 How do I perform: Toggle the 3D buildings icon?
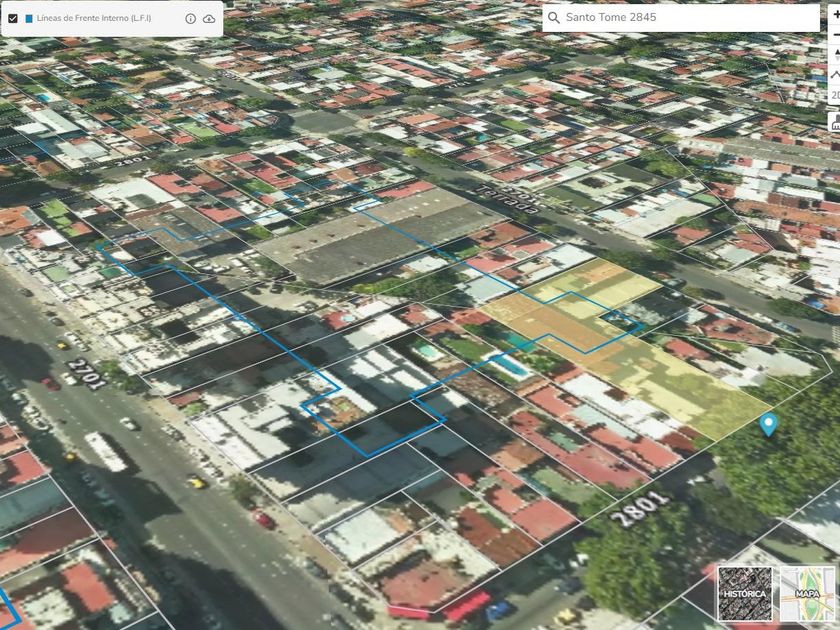pos(836,122)
